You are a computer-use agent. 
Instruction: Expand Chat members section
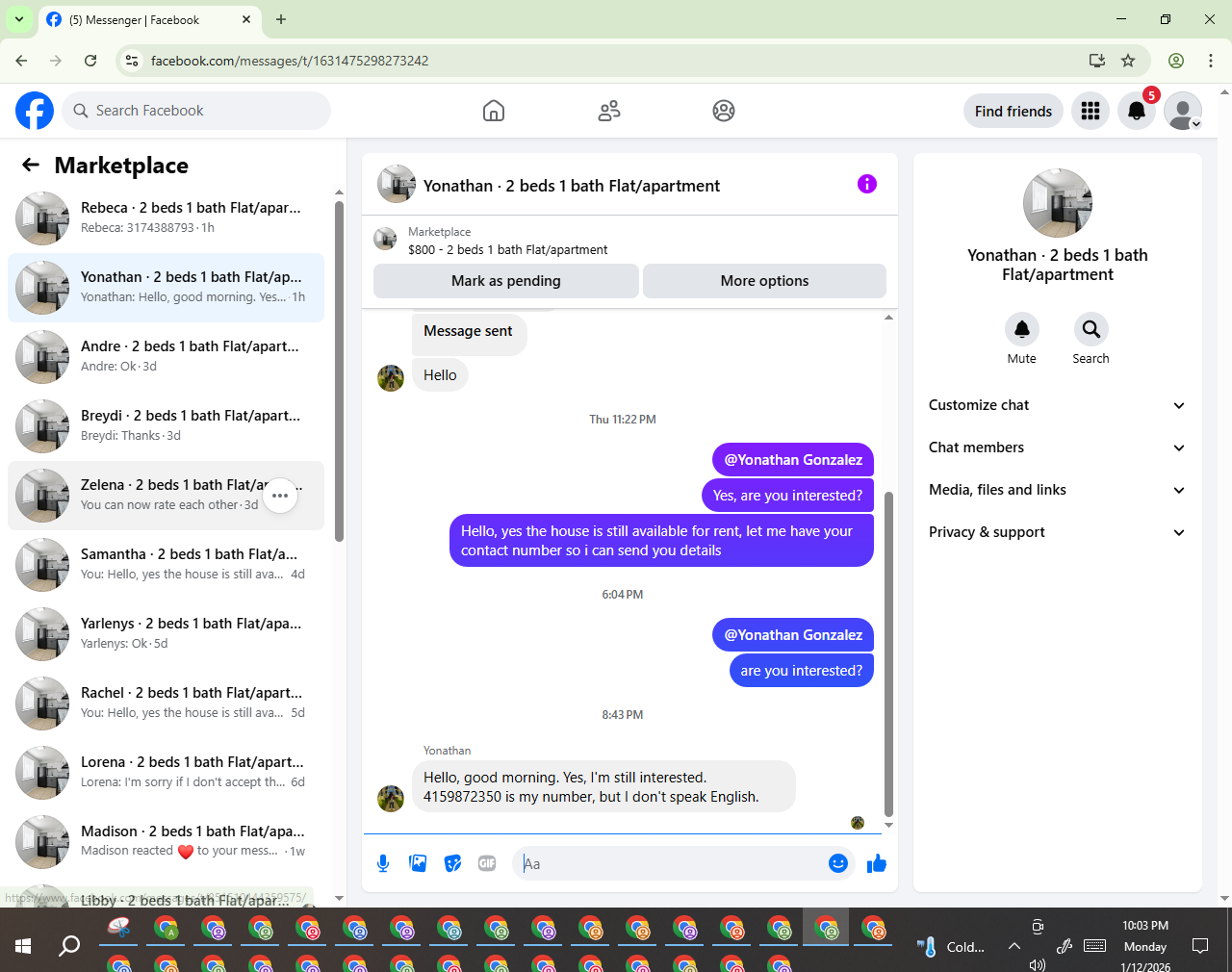pos(1057,448)
